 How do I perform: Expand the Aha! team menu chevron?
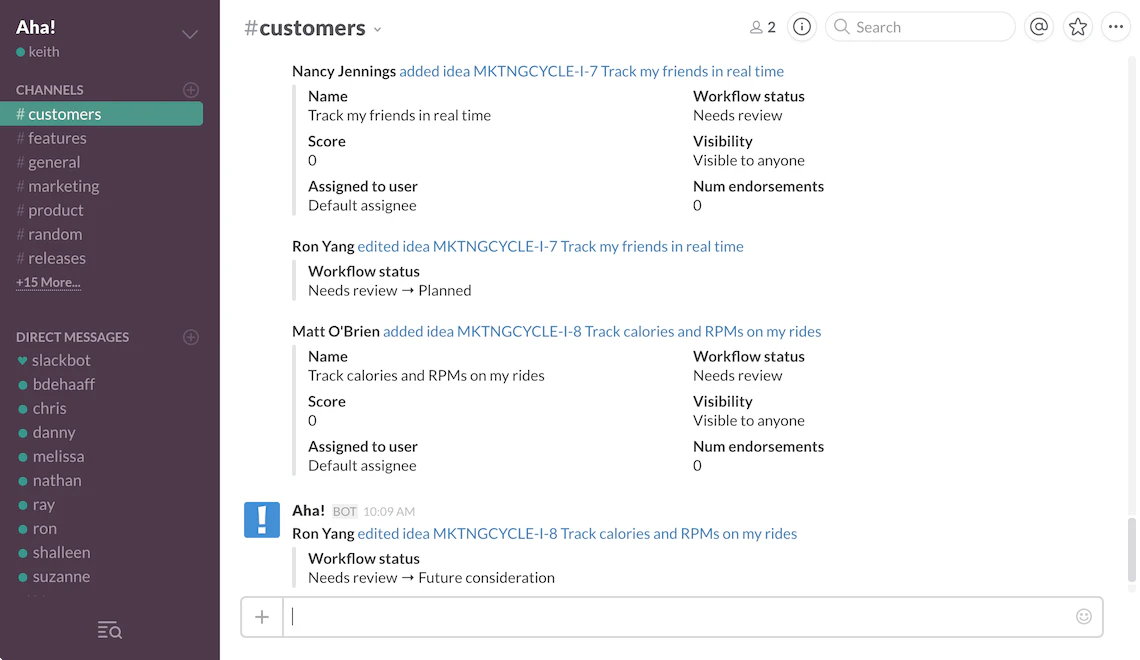[190, 35]
